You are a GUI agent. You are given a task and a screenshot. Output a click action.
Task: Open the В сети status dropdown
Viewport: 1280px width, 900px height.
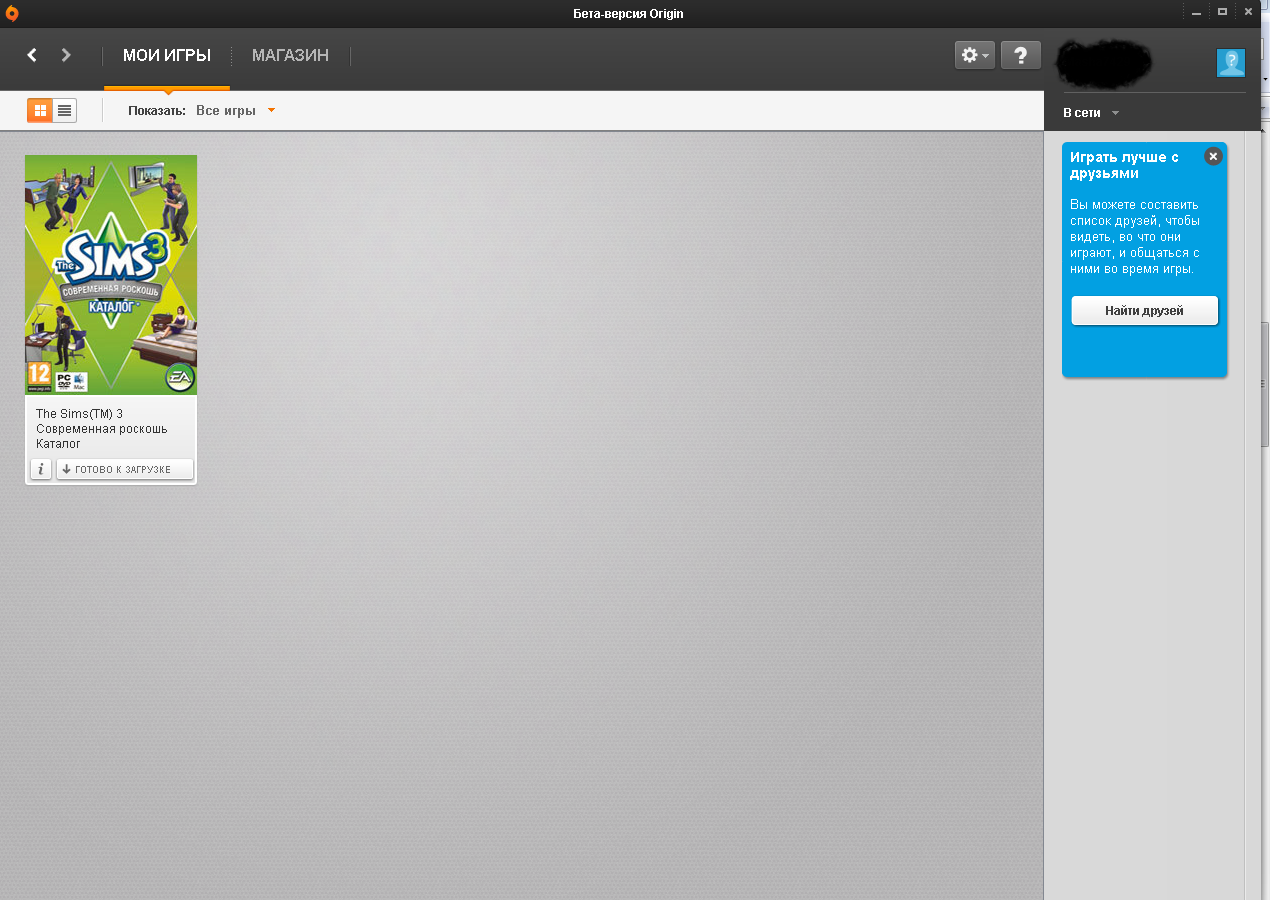point(1091,113)
